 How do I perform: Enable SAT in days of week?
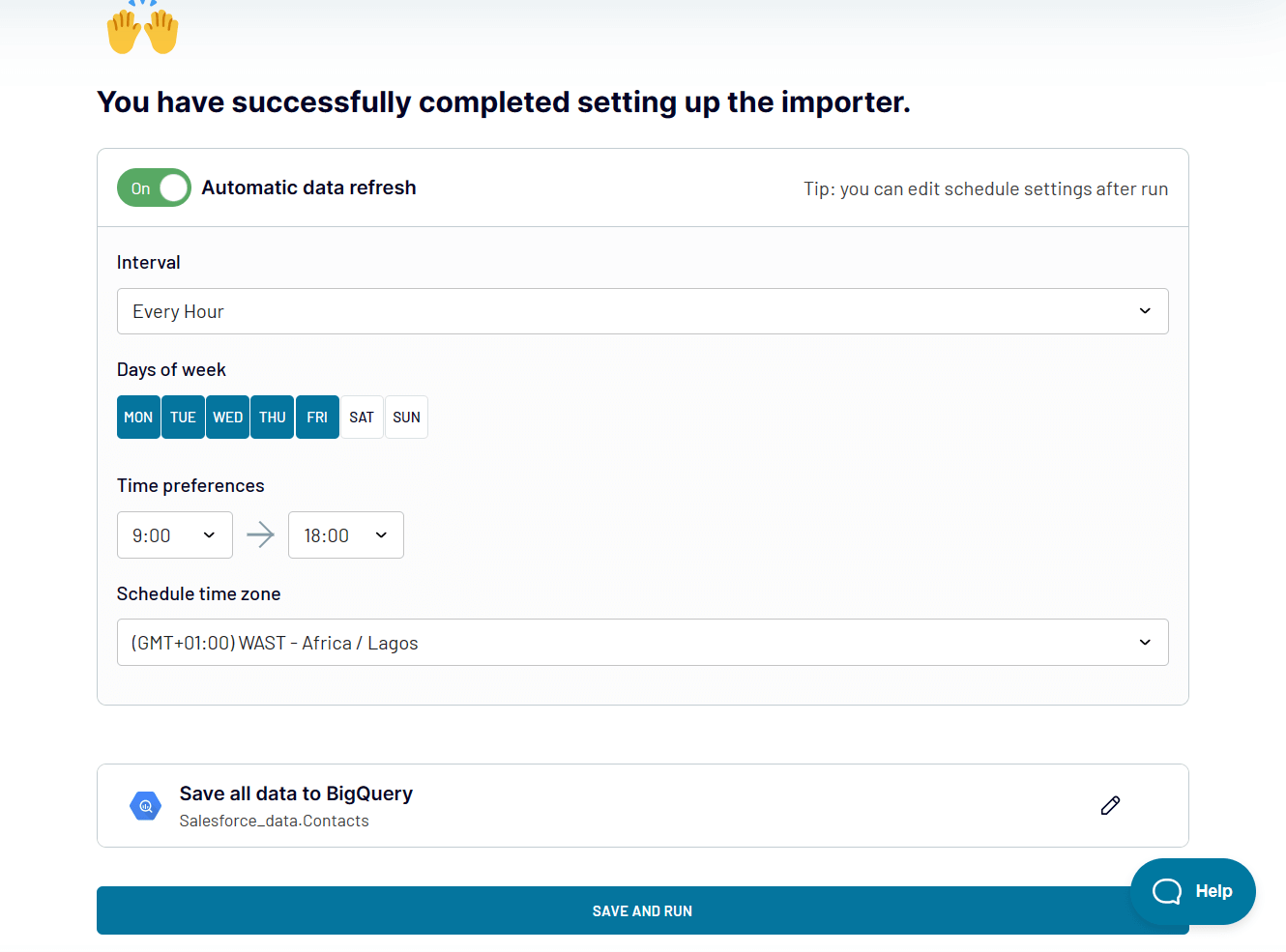(362, 417)
